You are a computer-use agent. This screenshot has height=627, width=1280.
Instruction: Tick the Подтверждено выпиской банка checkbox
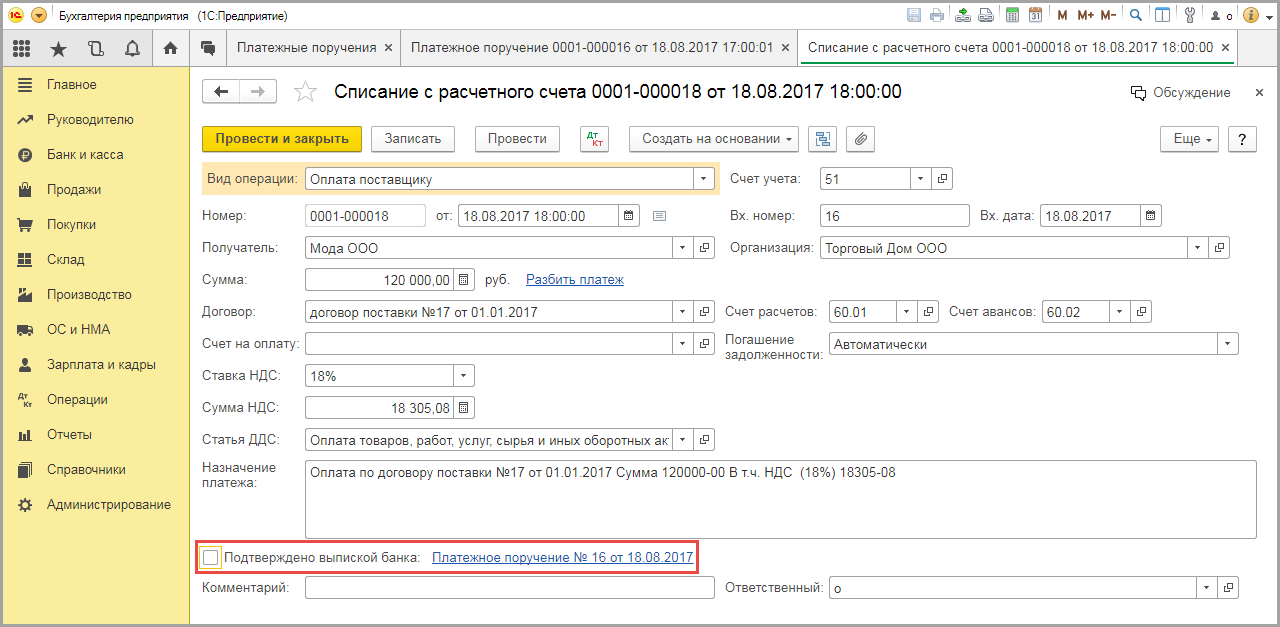[211, 557]
